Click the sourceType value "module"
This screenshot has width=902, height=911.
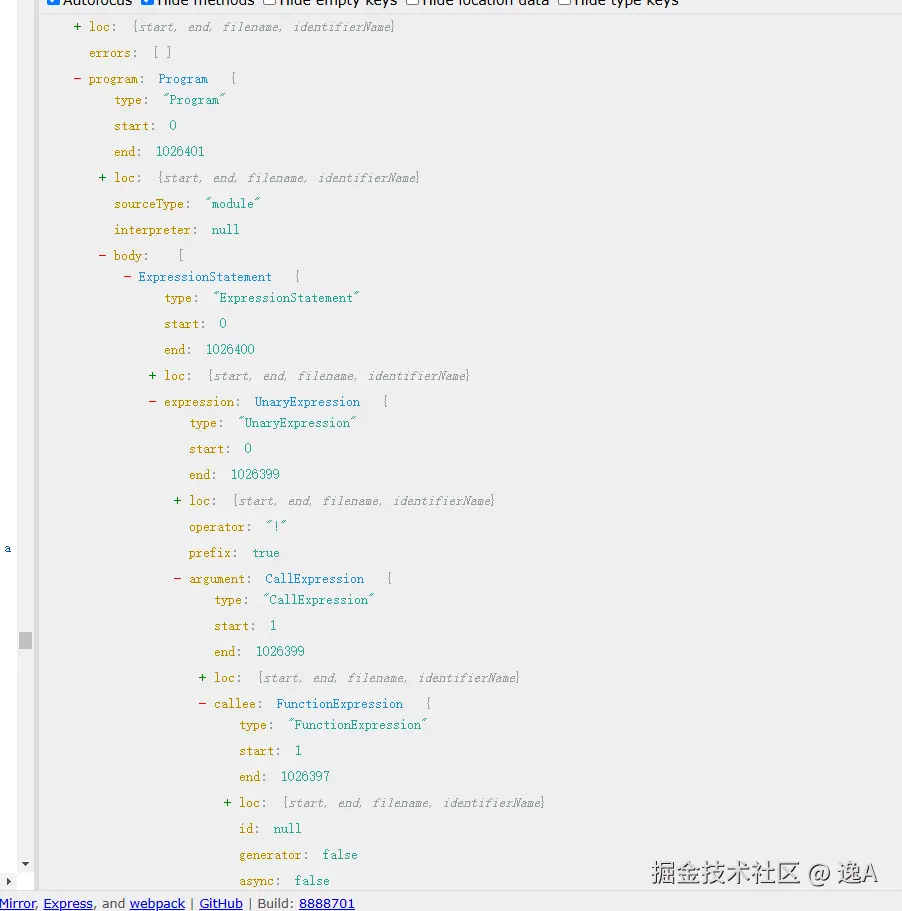(x=232, y=204)
